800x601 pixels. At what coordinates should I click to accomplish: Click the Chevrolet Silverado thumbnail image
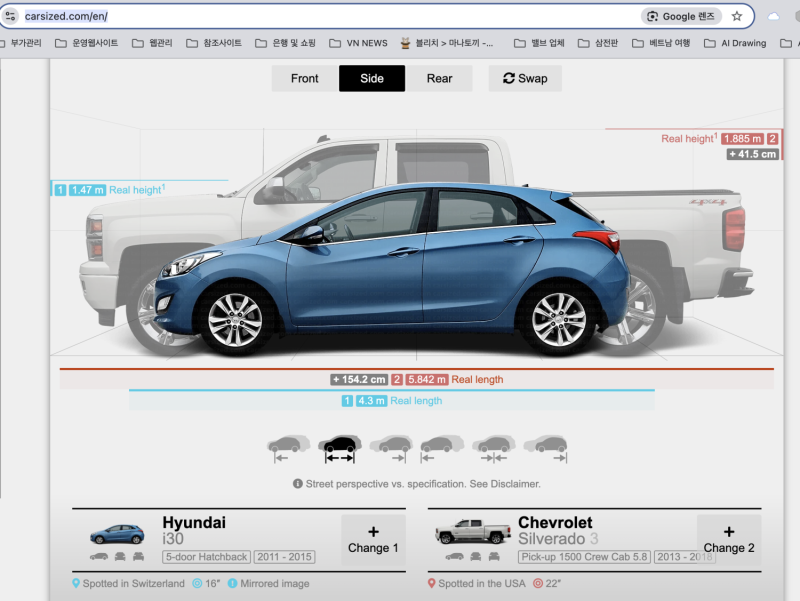[472, 531]
